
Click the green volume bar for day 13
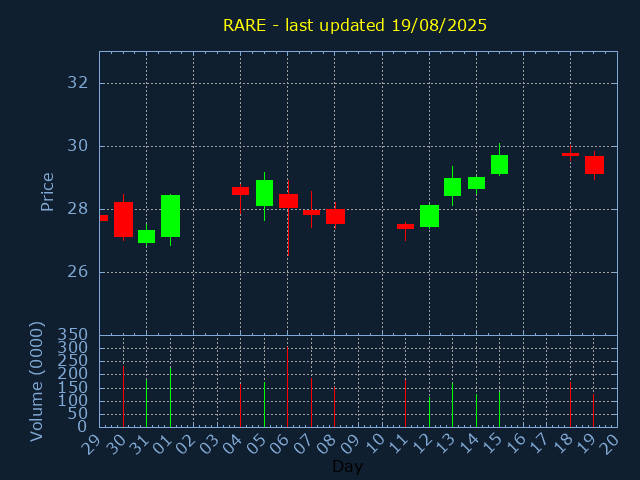click(452, 404)
